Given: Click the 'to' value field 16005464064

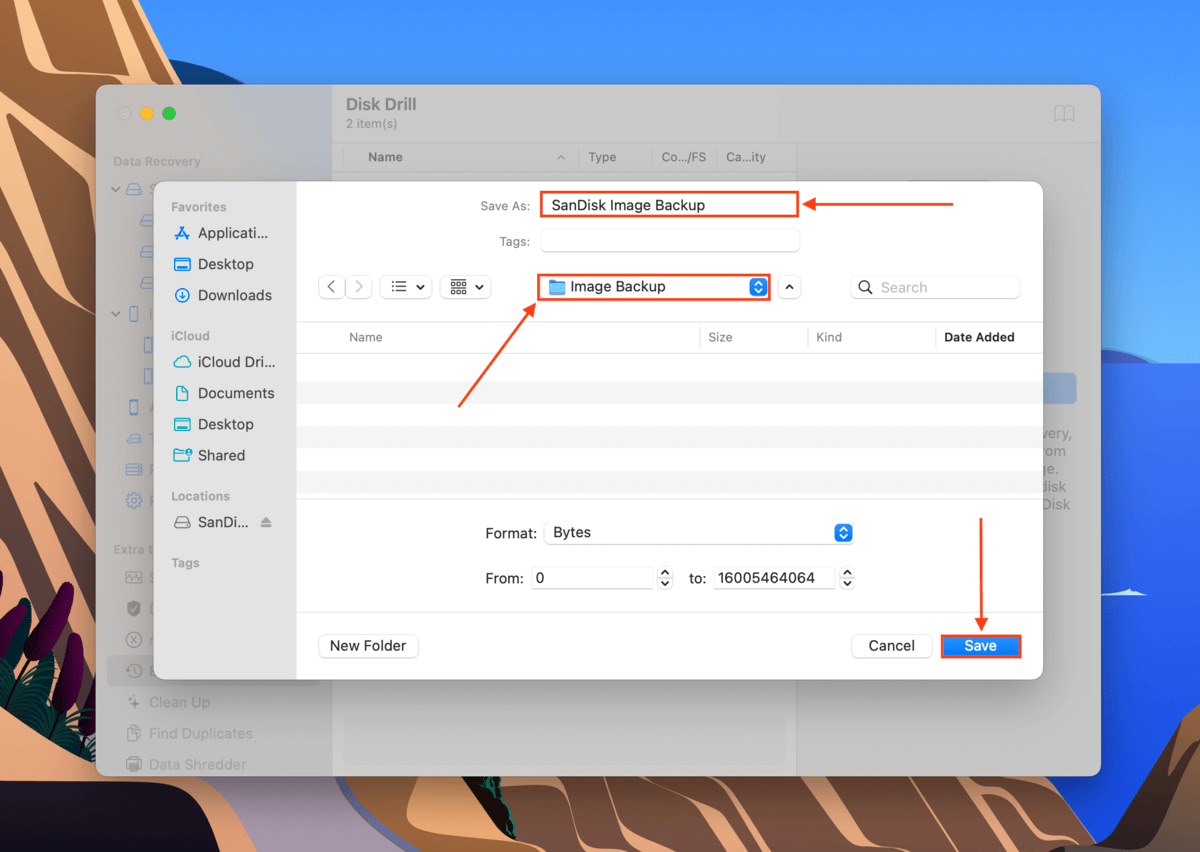Looking at the screenshot, I should tap(774, 578).
